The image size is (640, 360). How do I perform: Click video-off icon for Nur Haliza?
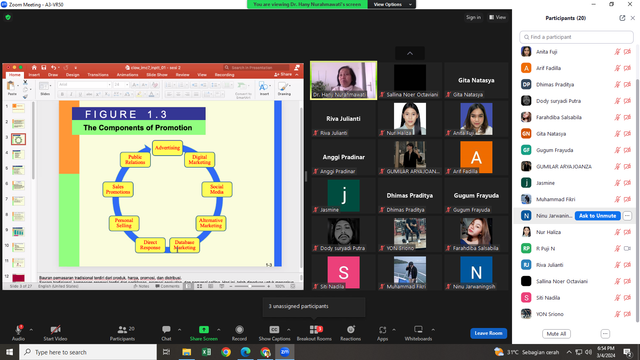pos(627,232)
